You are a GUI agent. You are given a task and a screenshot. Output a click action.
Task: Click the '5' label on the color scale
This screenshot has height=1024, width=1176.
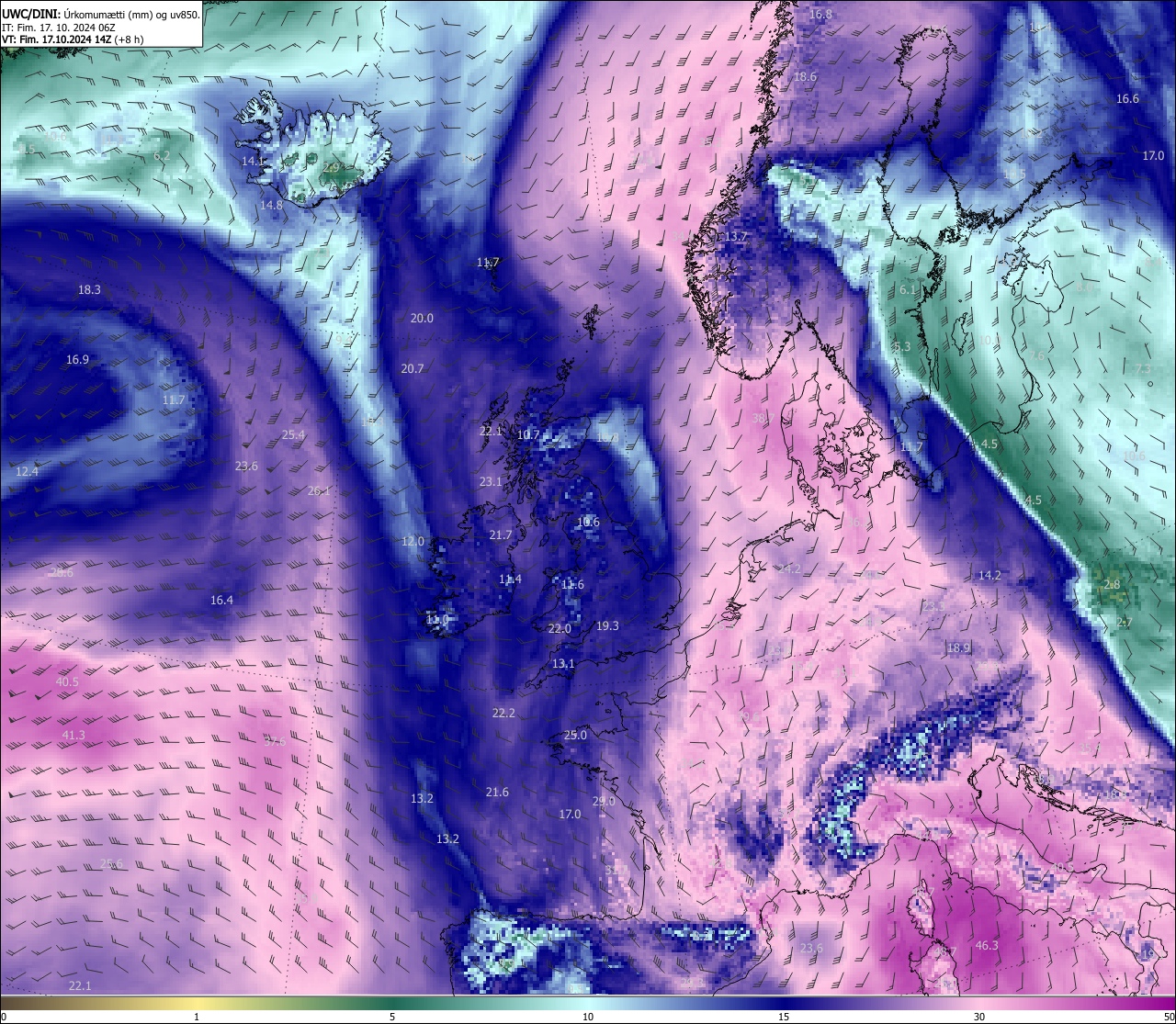(x=392, y=1017)
